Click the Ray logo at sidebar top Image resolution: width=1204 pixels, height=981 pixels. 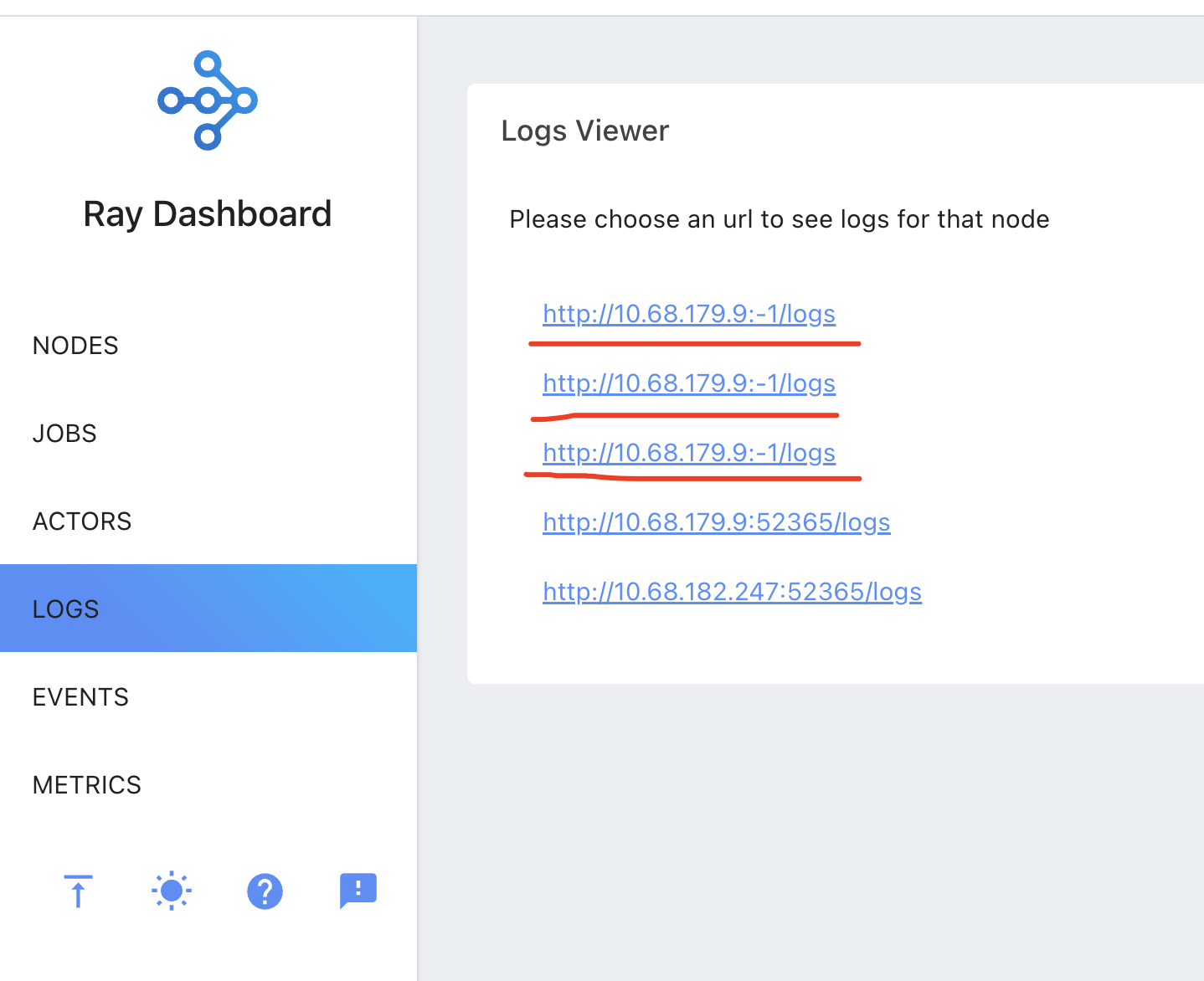click(x=207, y=100)
